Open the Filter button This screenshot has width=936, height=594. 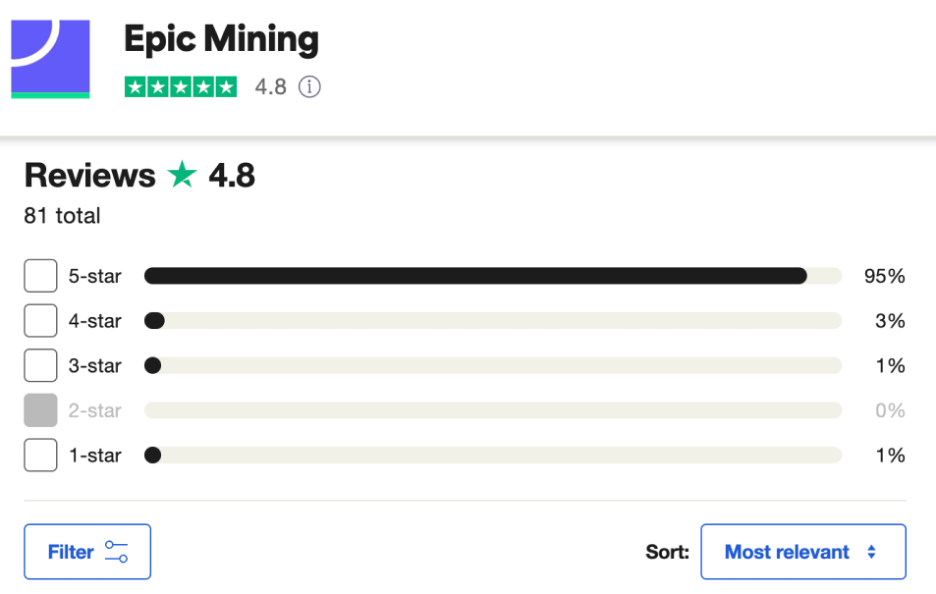tap(87, 552)
